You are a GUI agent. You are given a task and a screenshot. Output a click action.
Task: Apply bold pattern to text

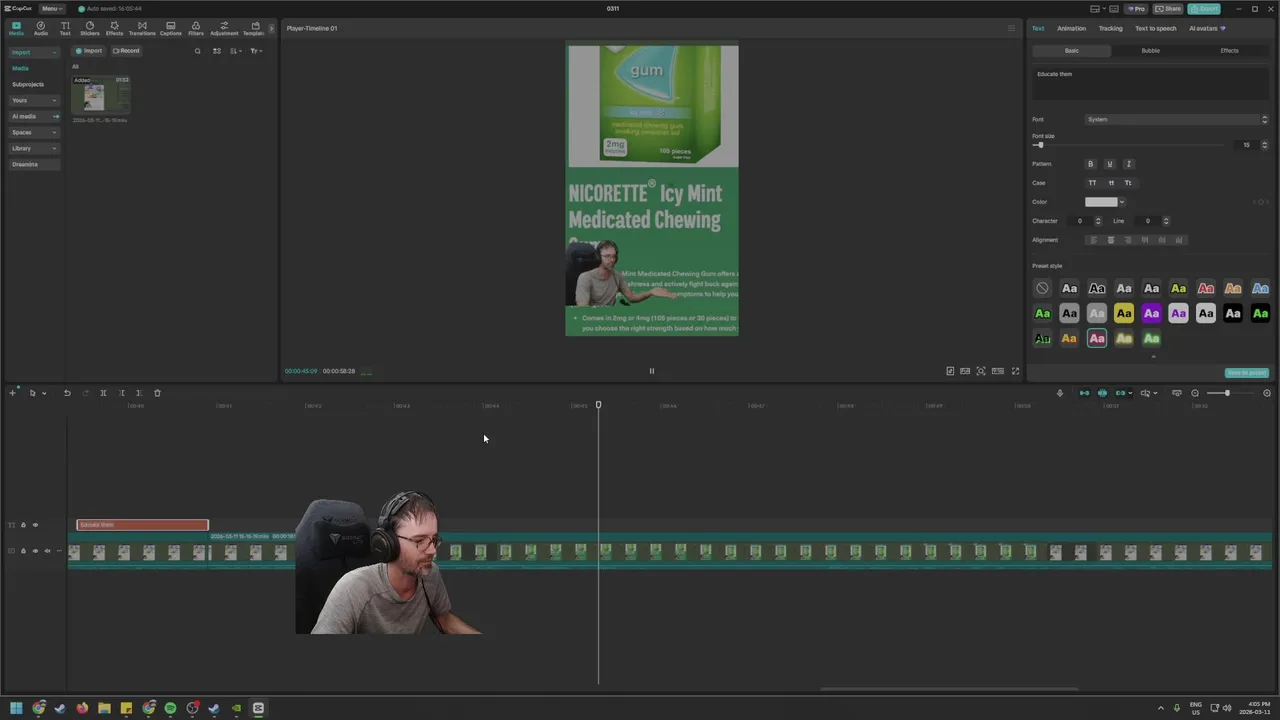coord(1091,164)
